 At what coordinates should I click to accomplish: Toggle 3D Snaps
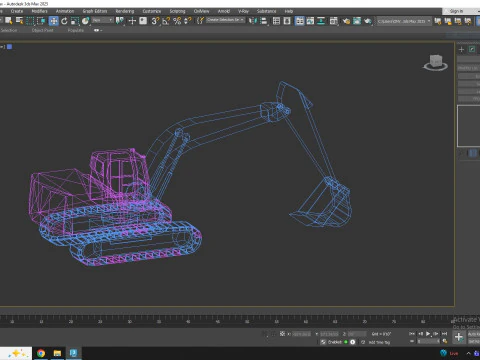coord(155,21)
